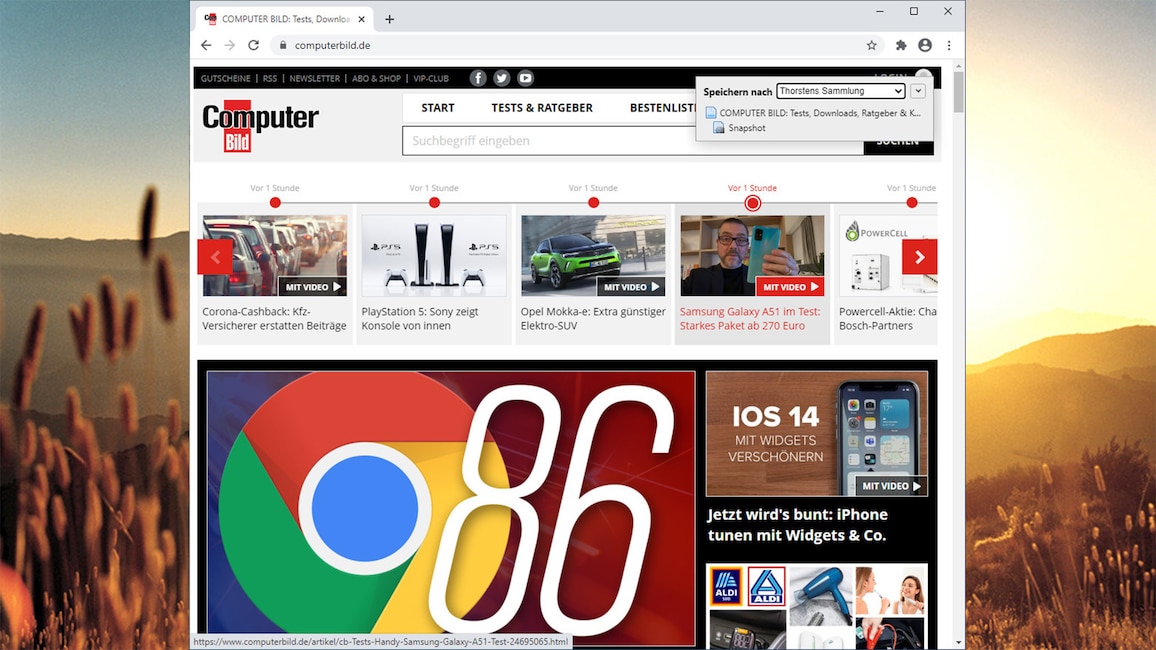Viewport: 1156px width, 650px height.
Task: Open the TESTS & RATGEBER menu
Action: (542, 108)
